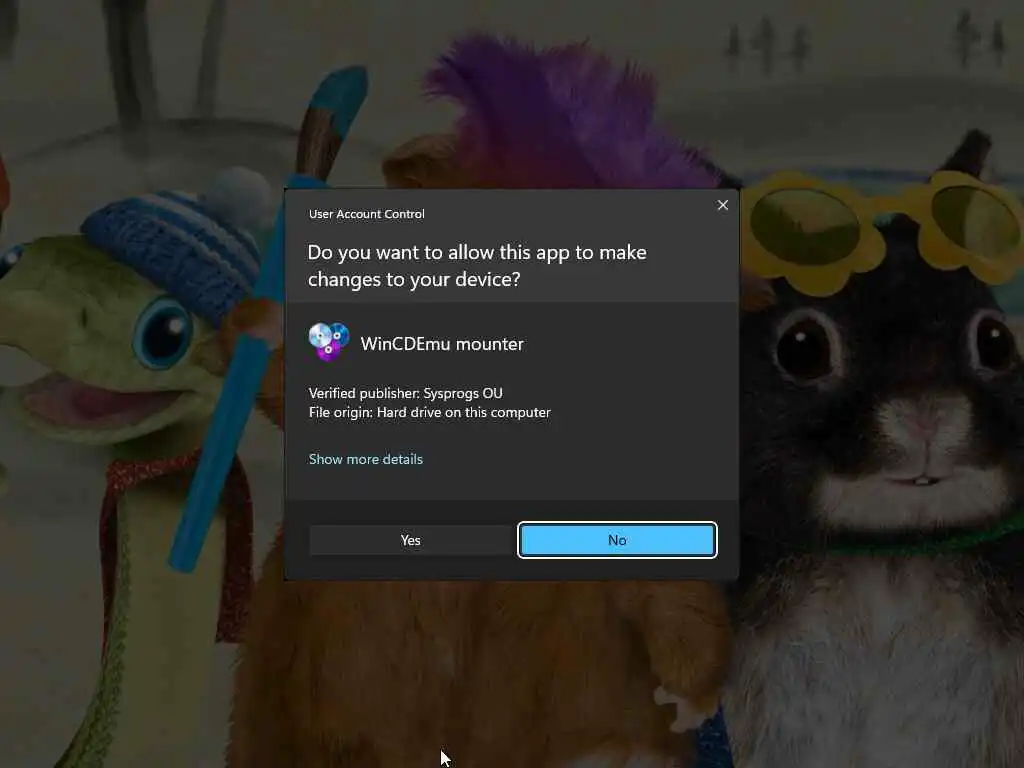
Task: Click Yes to allow WinCDEmu mounter
Action: coord(410,540)
